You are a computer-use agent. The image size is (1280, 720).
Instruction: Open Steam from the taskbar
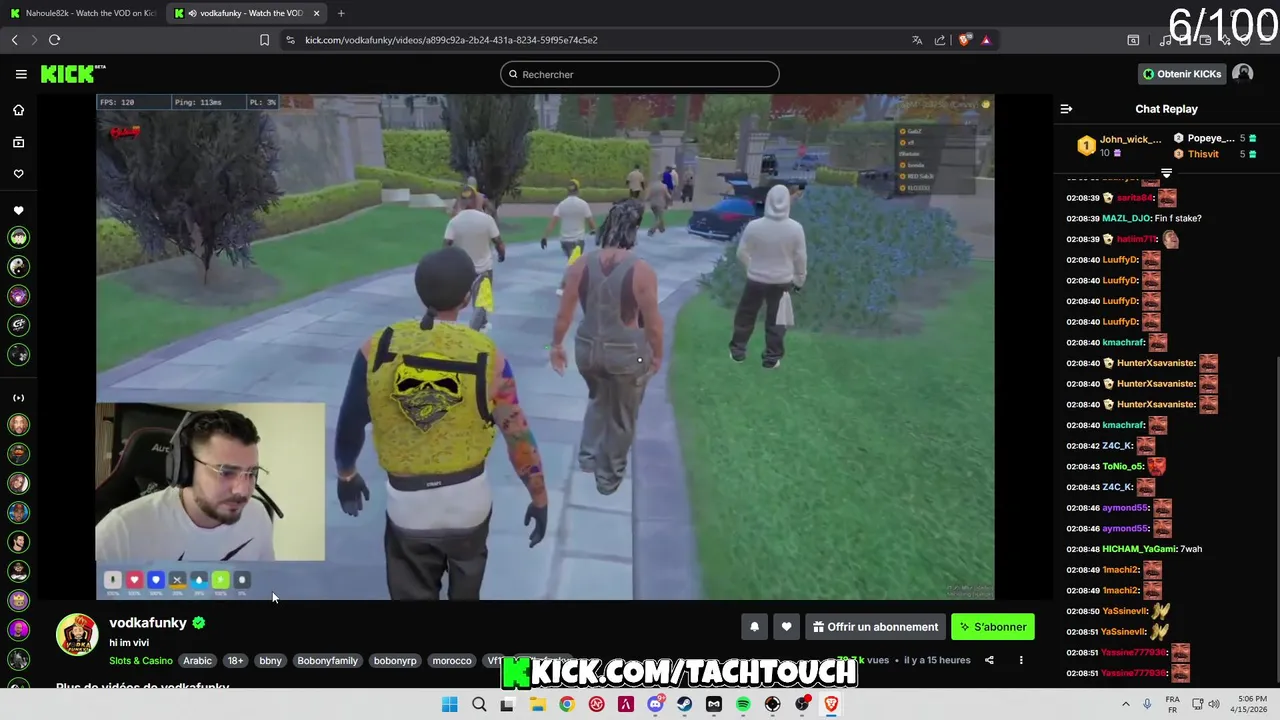click(x=684, y=704)
